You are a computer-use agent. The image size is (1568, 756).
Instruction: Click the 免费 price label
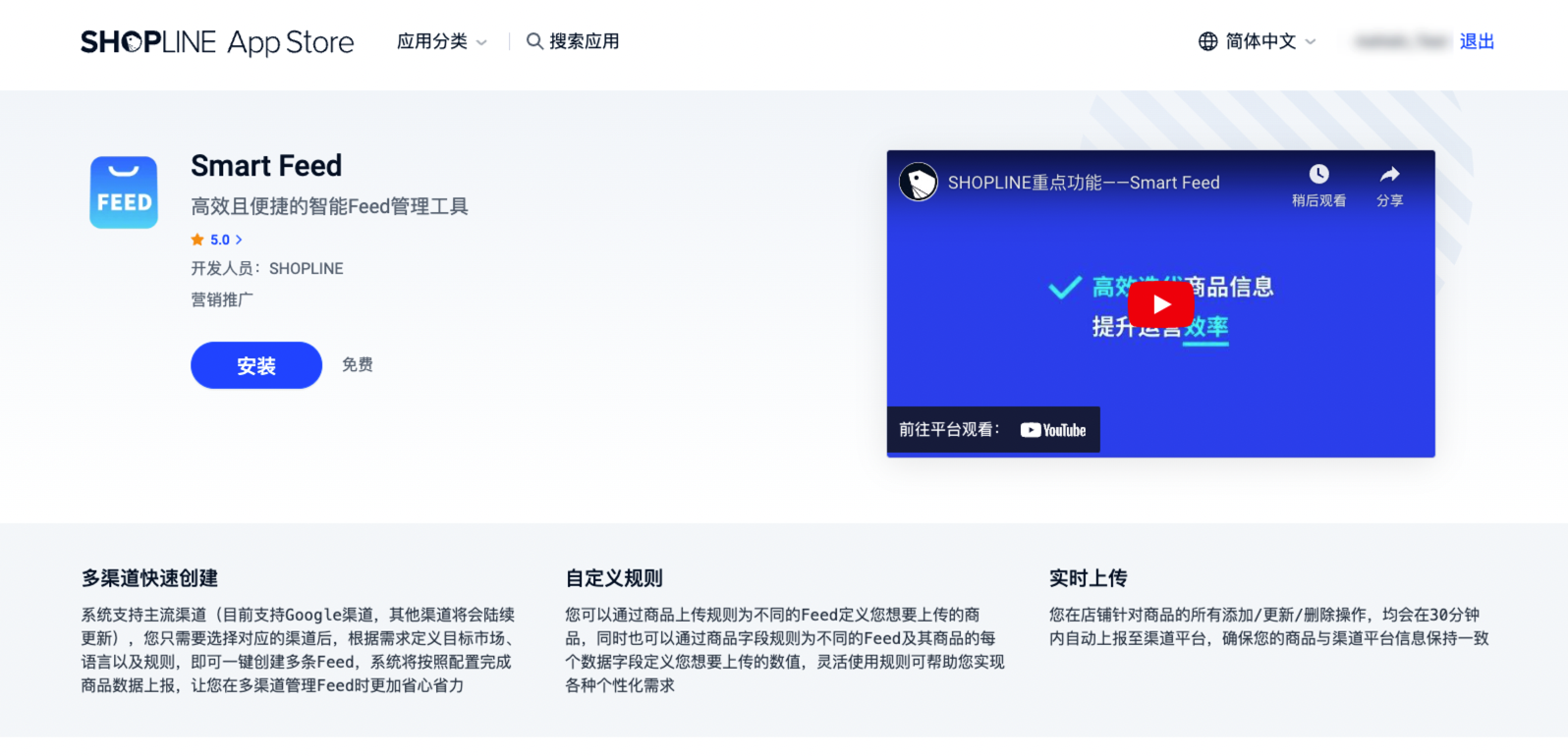click(x=358, y=365)
